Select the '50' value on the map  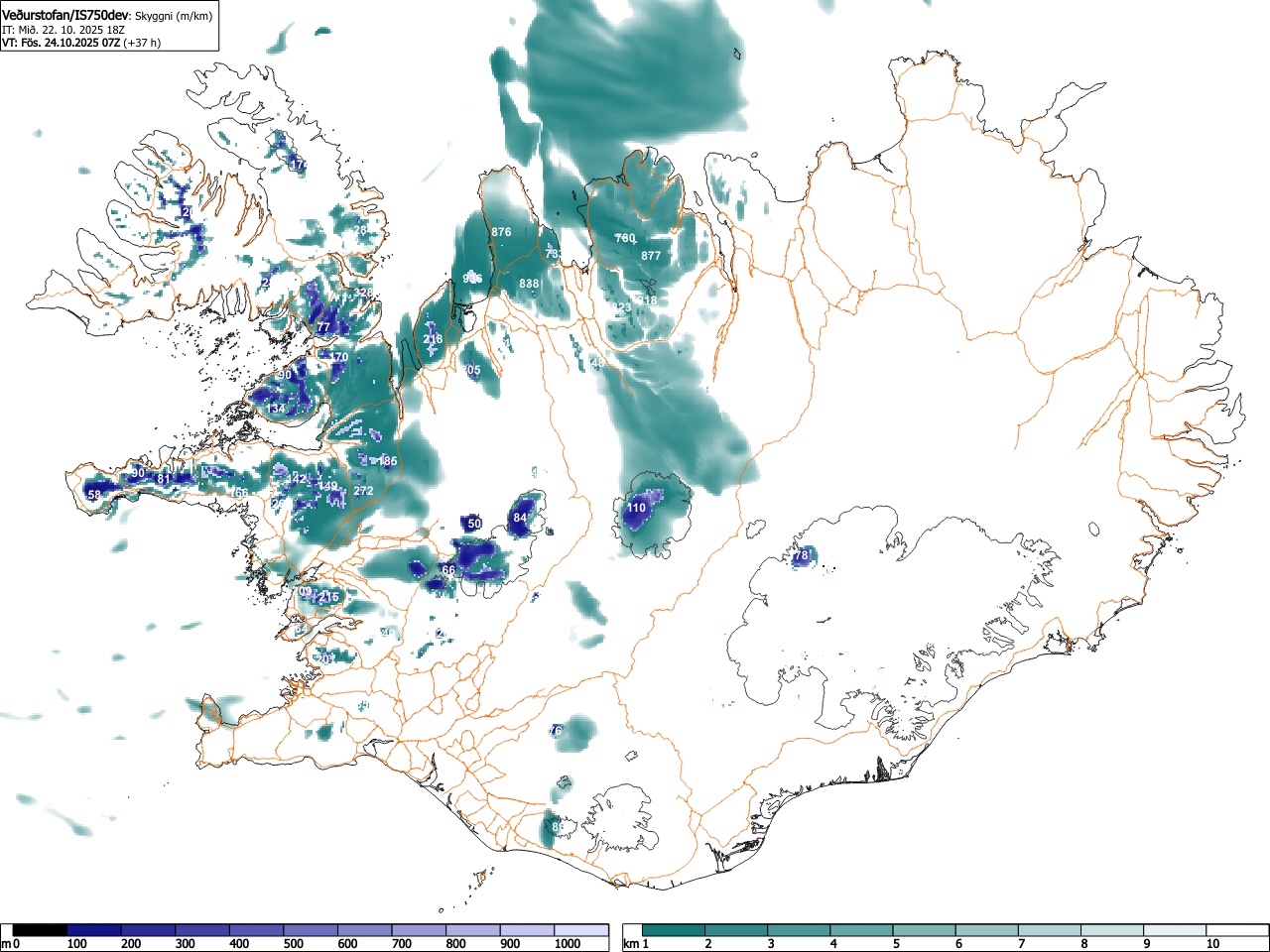[x=474, y=524]
